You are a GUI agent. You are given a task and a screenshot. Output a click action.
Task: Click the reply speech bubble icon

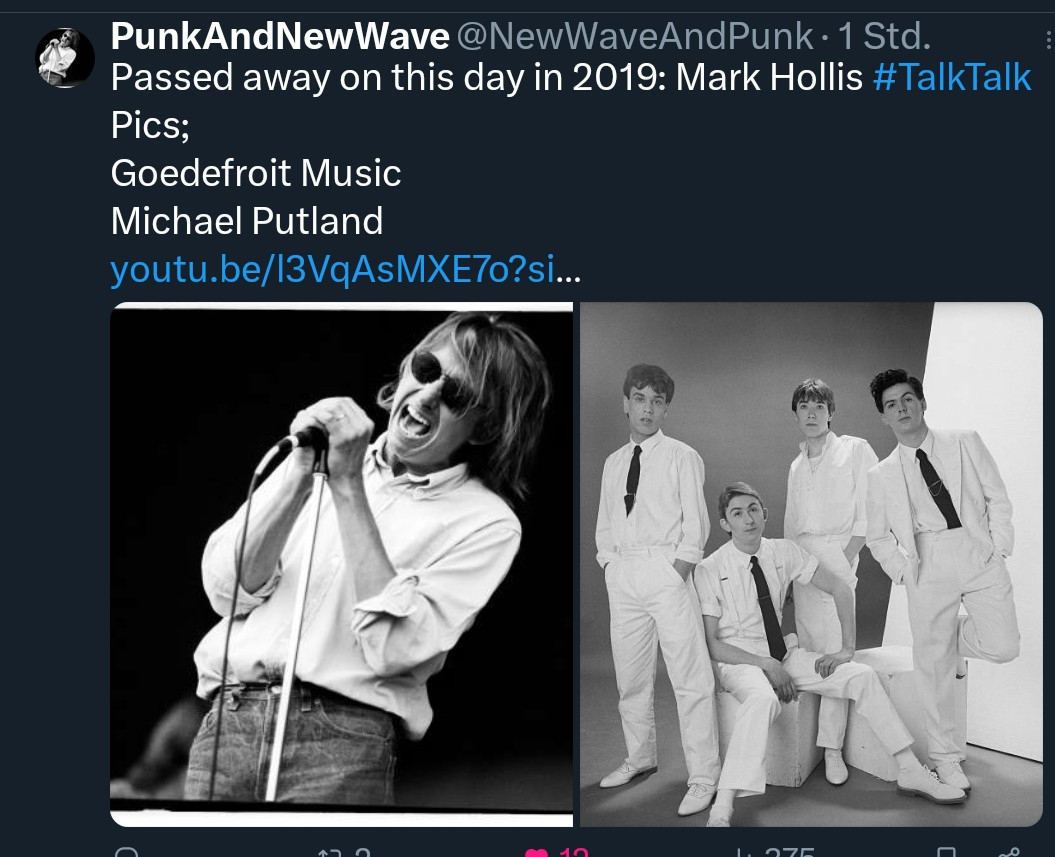tap(127, 852)
